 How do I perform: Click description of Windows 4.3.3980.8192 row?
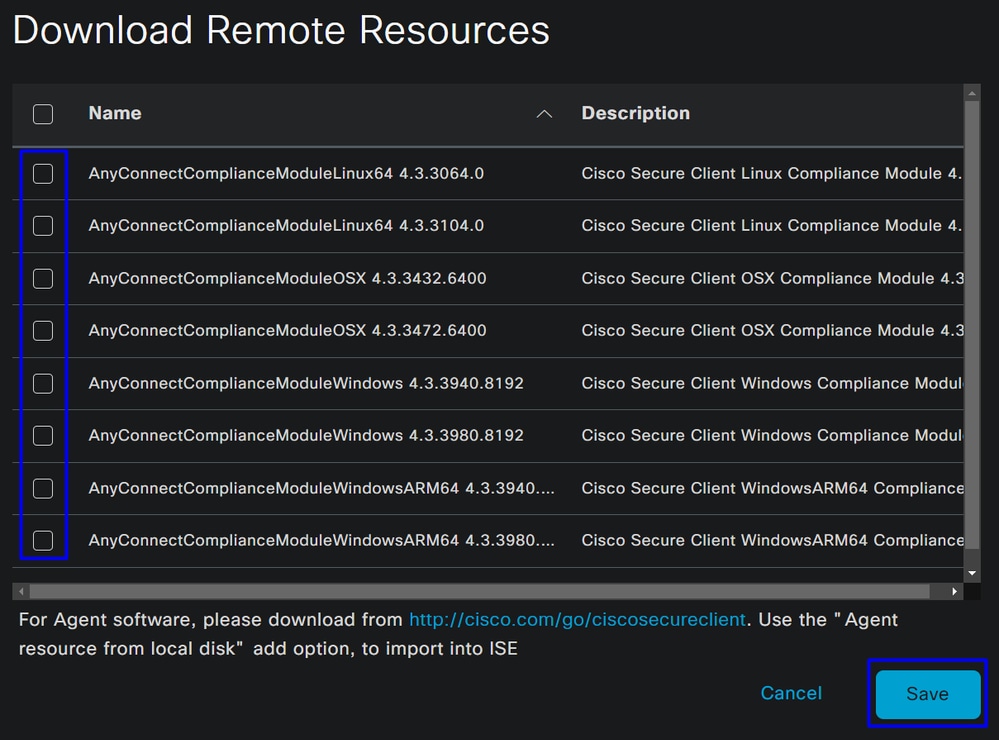click(772, 436)
